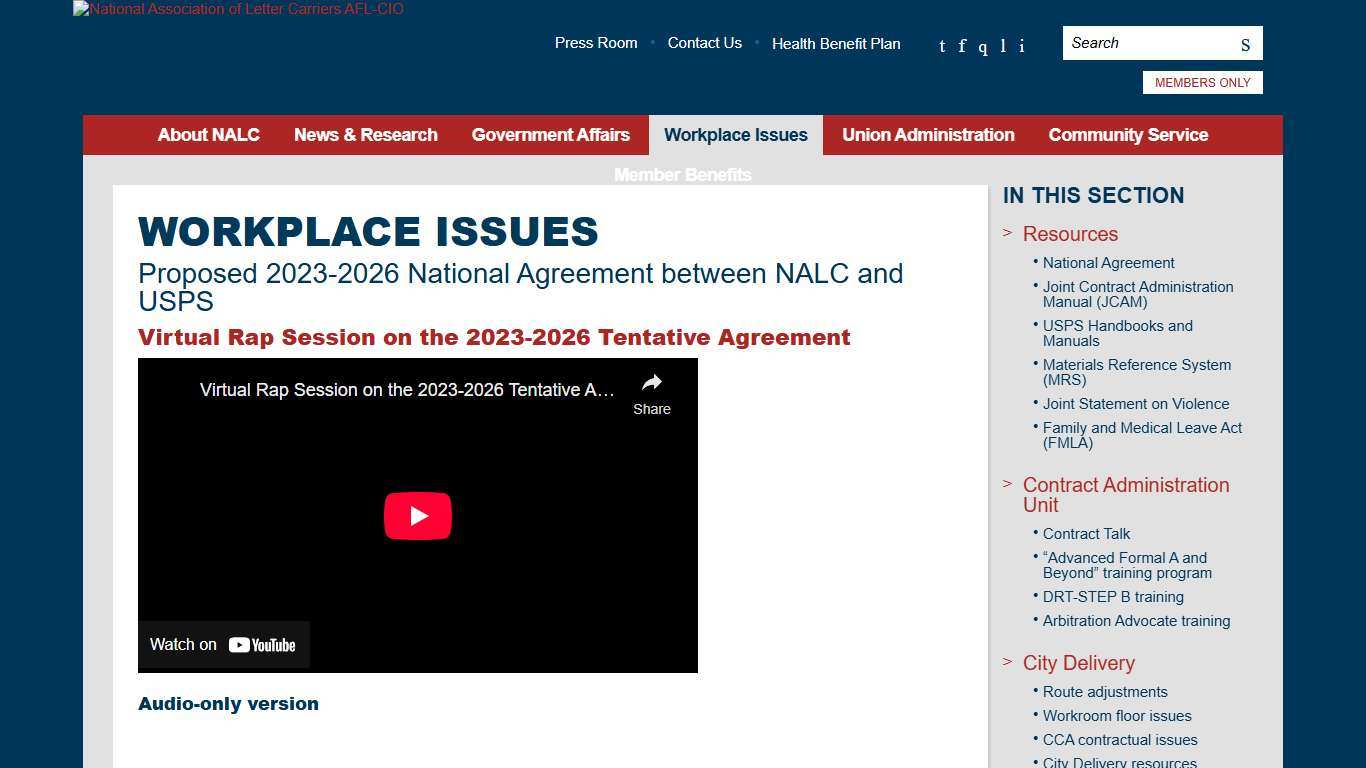Click the NALC AFL-CIO logo

[237, 9]
